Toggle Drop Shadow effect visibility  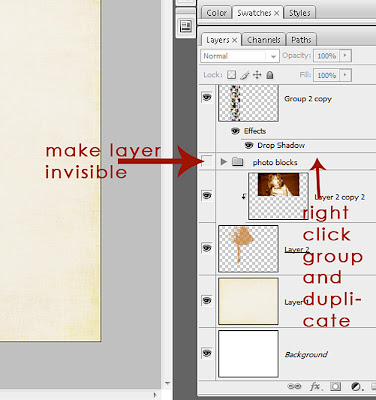[249, 145]
